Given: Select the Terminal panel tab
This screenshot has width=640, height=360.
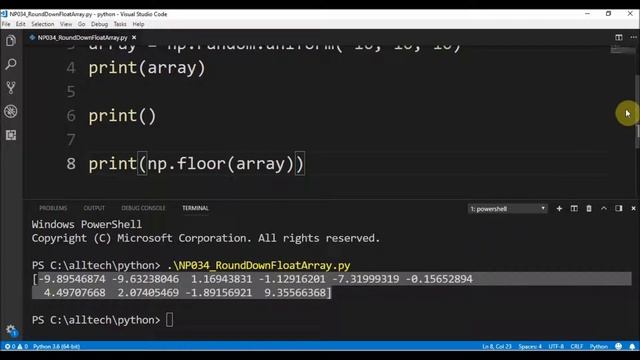Looking at the screenshot, I should (x=195, y=208).
